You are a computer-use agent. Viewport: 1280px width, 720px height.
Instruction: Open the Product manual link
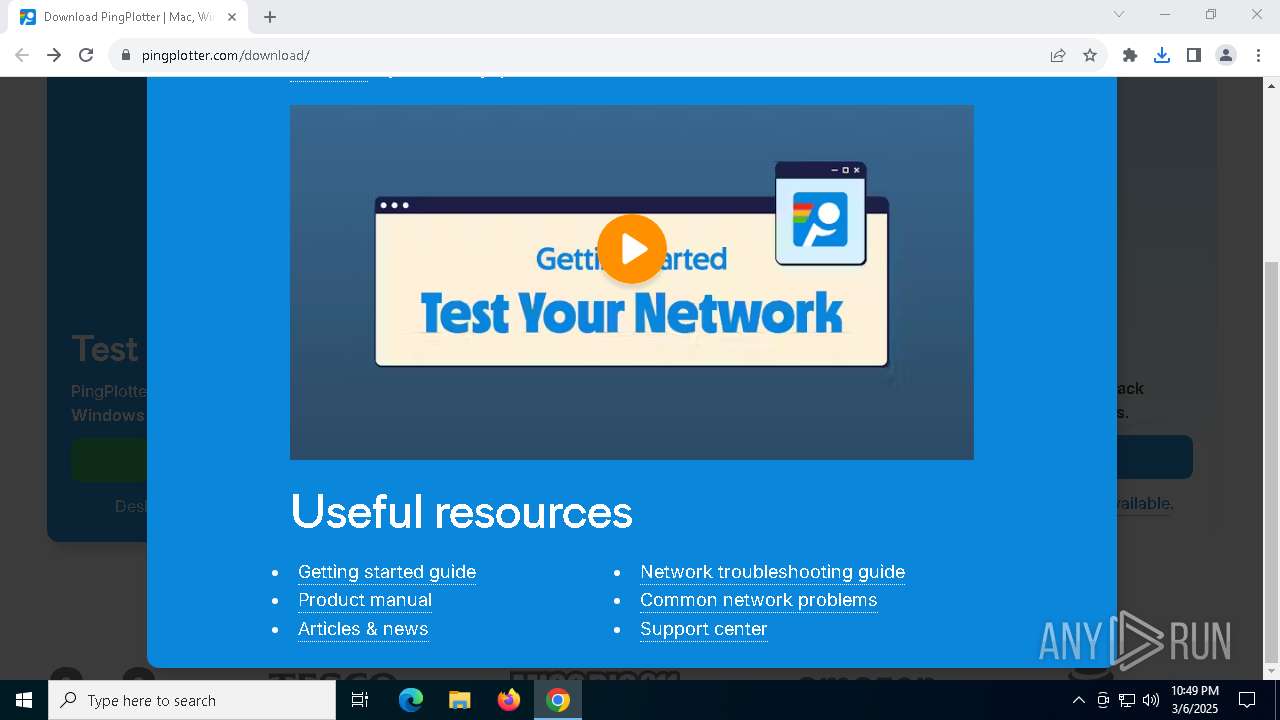tap(365, 600)
